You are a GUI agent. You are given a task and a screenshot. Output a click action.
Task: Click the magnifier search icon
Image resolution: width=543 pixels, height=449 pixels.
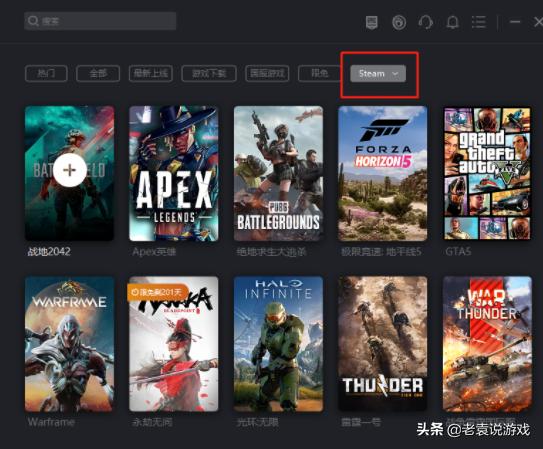pos(33,21)
